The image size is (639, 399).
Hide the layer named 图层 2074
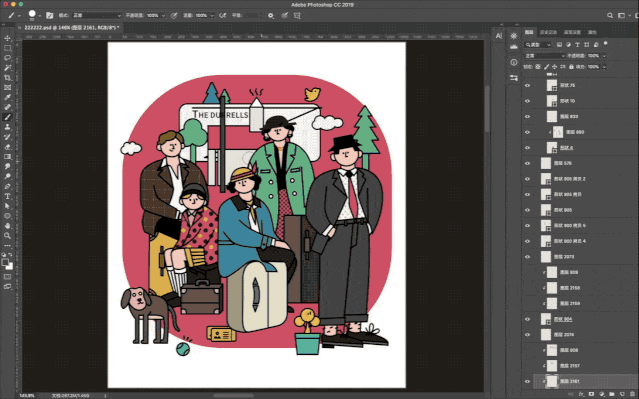(527, 335)
